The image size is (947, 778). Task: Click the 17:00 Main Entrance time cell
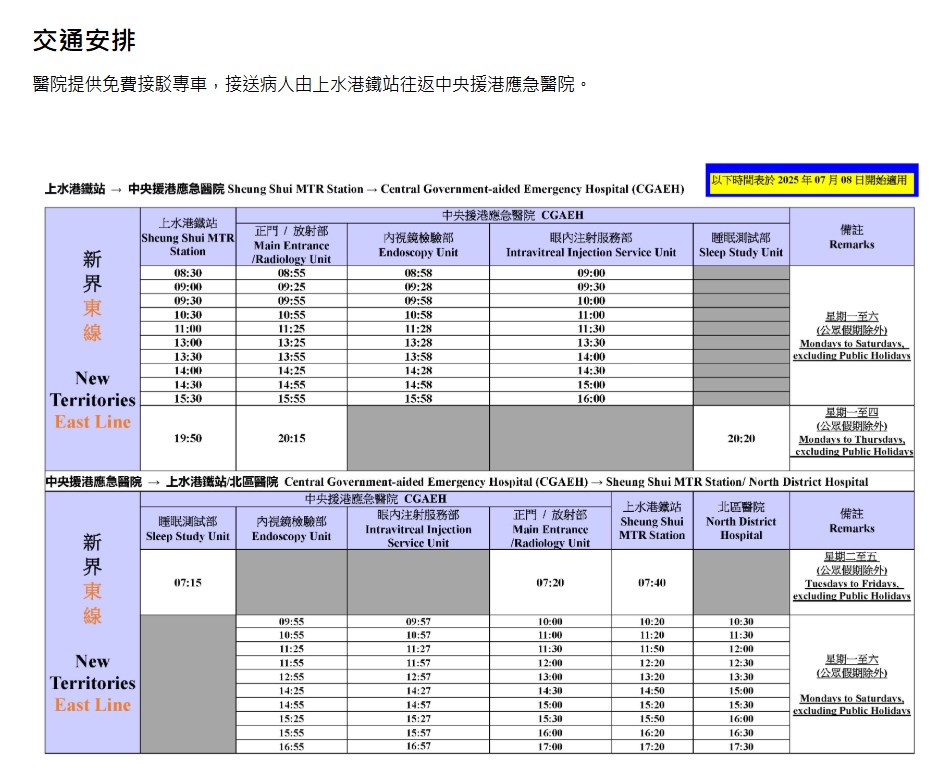[550, 747]
